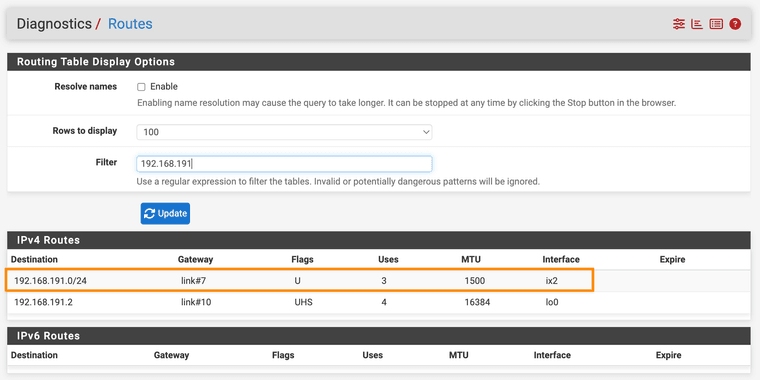The height and width of the screenshot is (380, 760).
Task: Open the red help question-mark icon
Action: click(735, 24)
